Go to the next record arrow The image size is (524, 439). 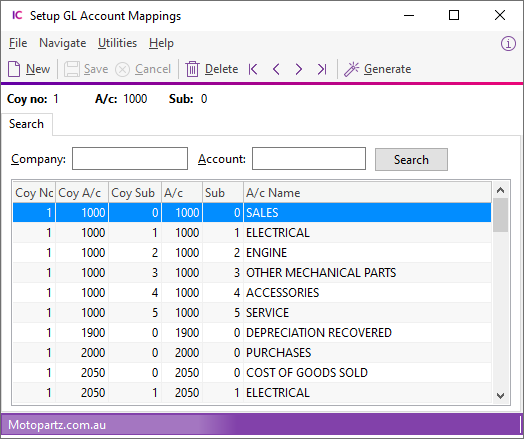pos(299,69)
